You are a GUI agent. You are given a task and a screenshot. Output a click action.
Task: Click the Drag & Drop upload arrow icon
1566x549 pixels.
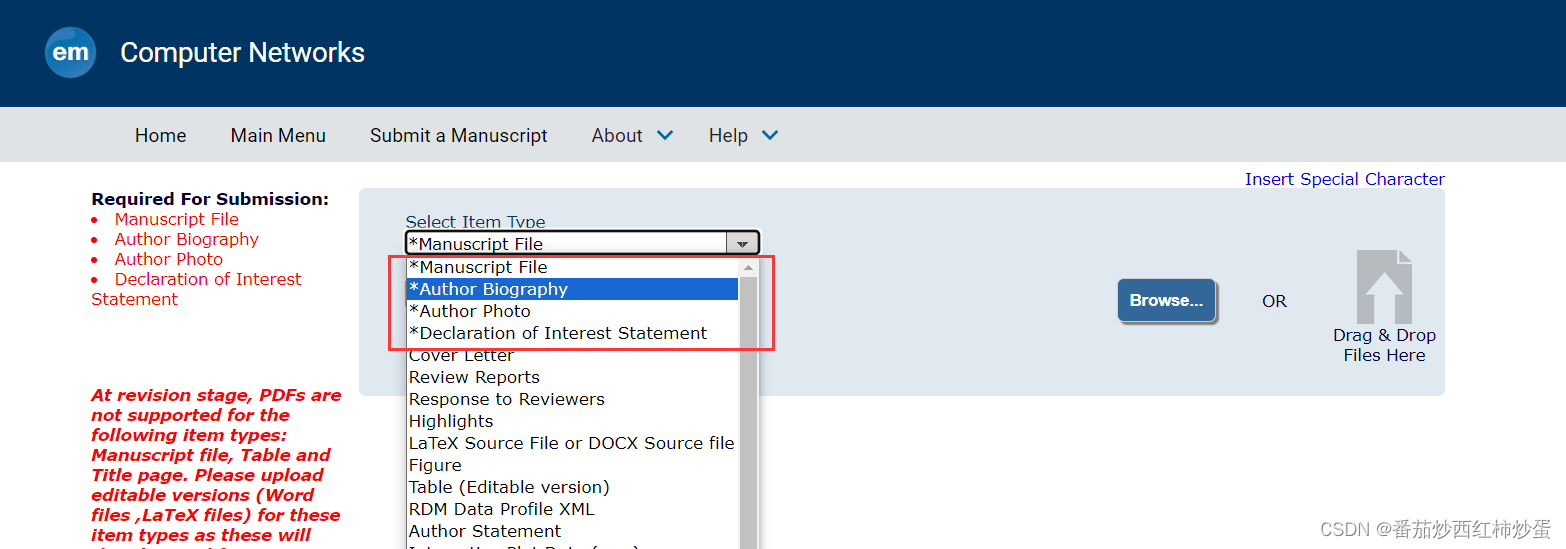click(1384, 287)
